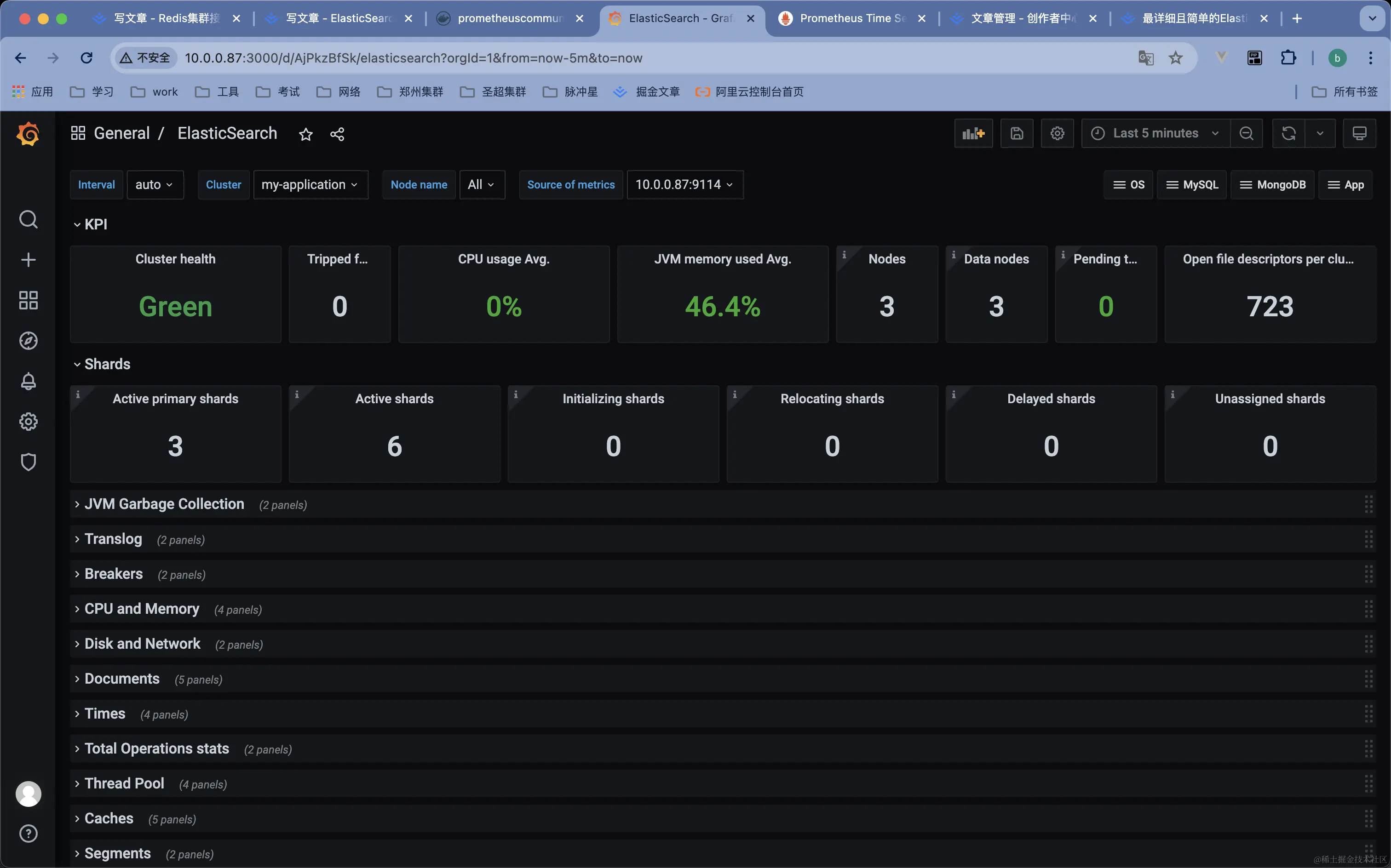This screenshot has height=868, width=1391.
Task: Bookmark this page with star icon
Action: (1176, 58)
